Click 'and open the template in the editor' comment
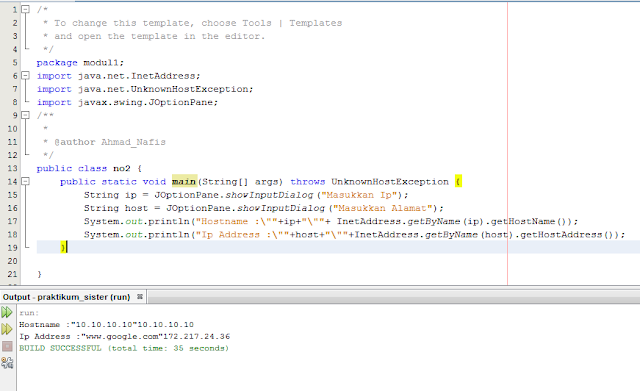The width and height of the screenshot is (640, 391). [154, 36]
